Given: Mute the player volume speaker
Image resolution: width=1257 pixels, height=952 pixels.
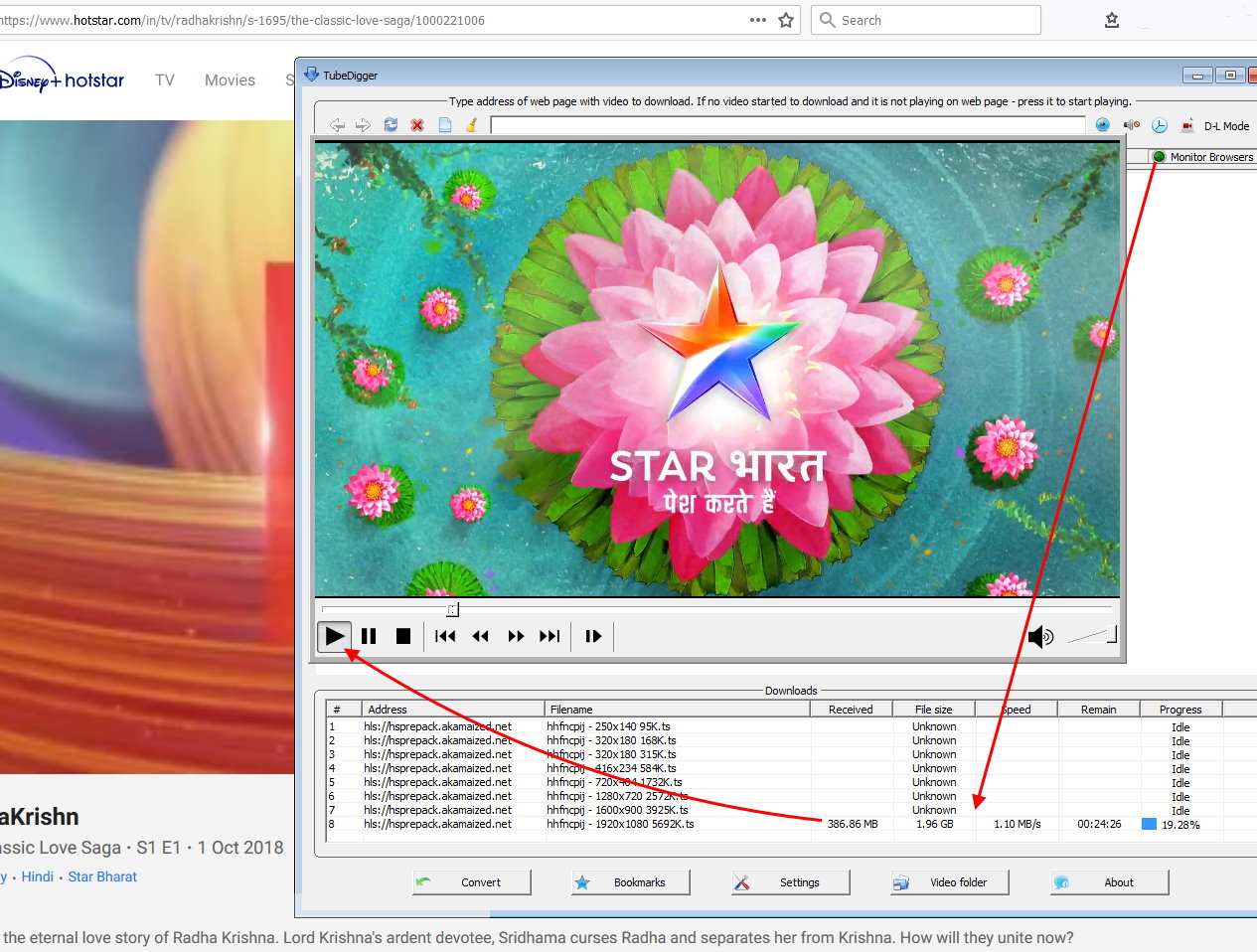Looking at the screenshot, I should pyautogui.click(x=1040, y=636).
